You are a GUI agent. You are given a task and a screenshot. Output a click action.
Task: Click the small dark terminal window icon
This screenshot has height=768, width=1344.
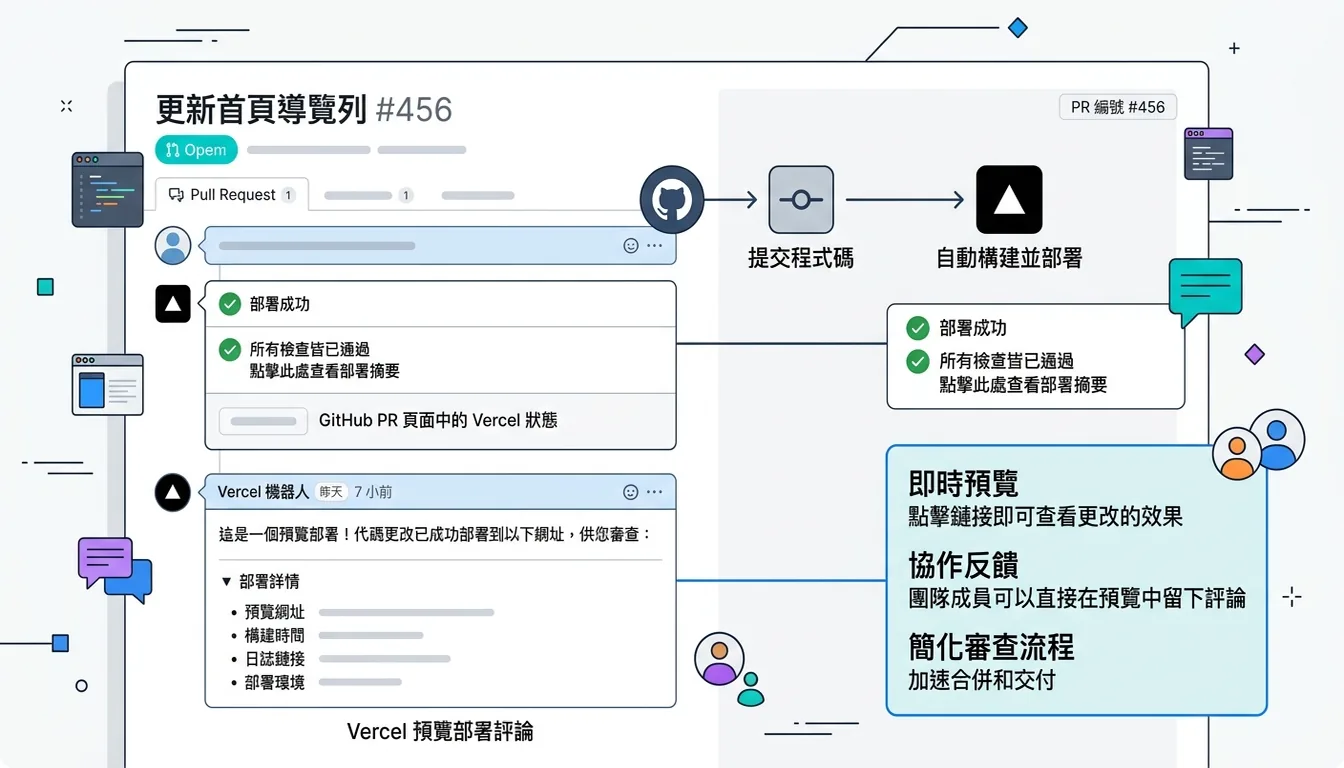click(x=1208, y=154)
